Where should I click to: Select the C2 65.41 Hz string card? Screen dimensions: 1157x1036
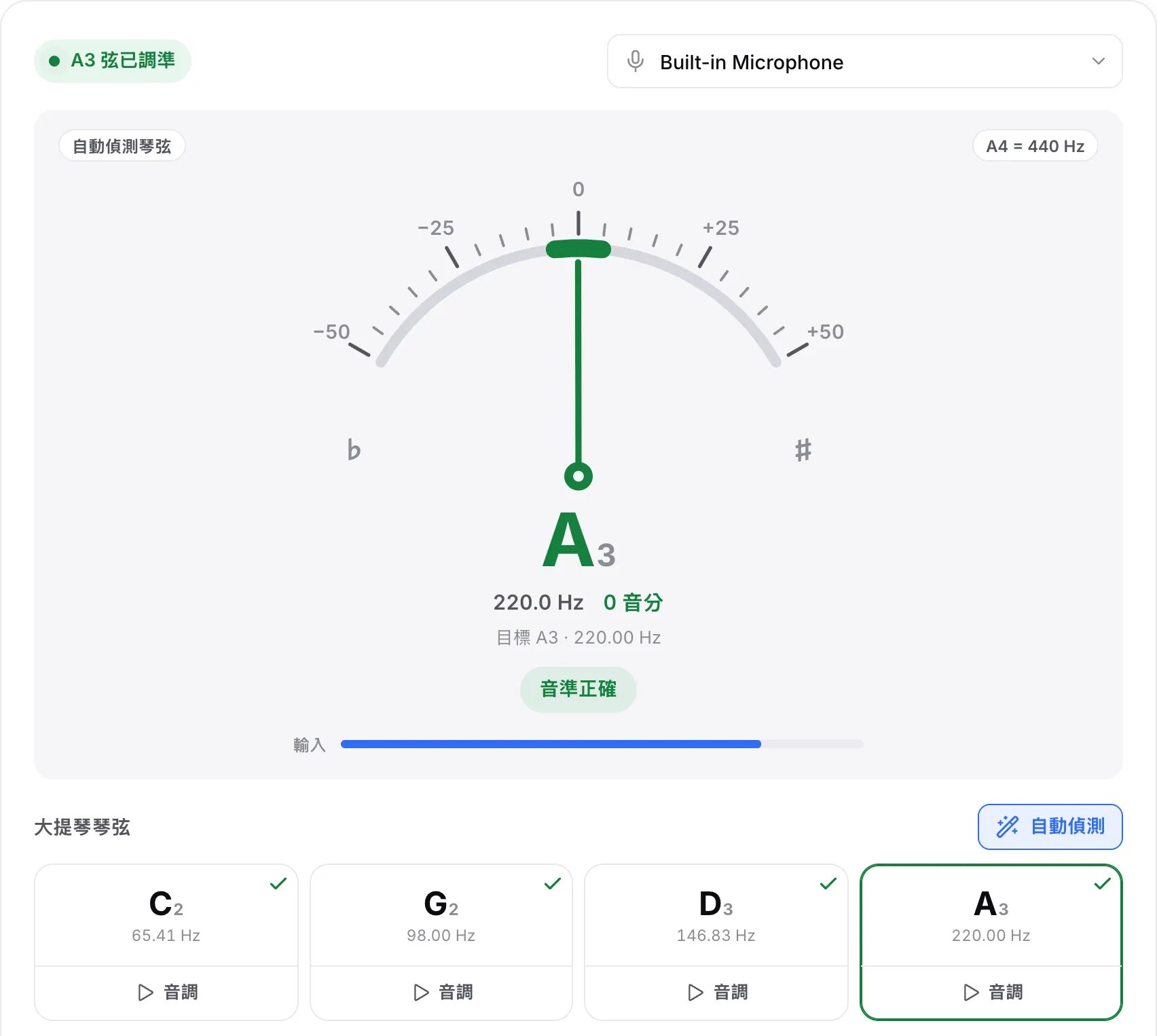pyautogui.click(x=166, y=916)
